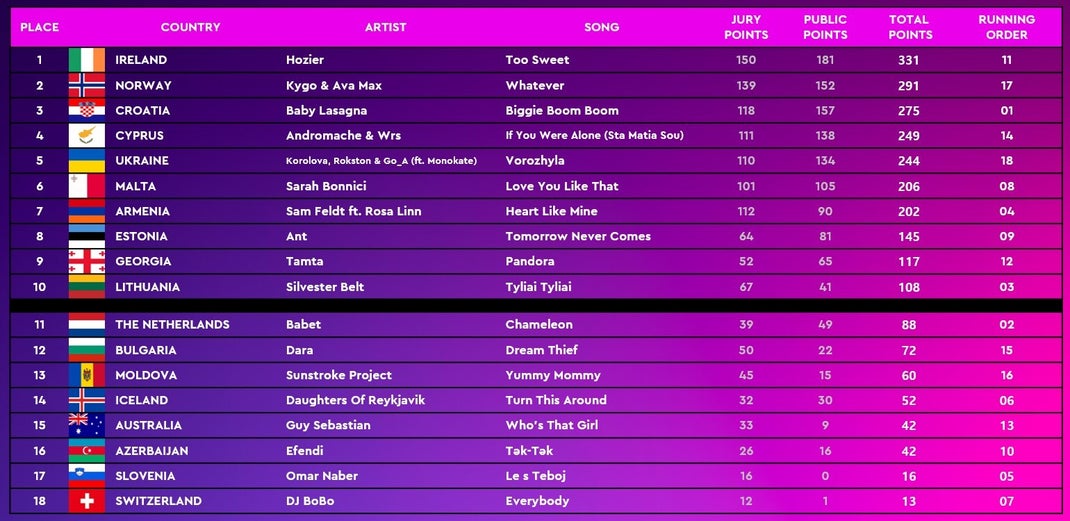
Task: Click the Switzerland flag icon
Action: 87,501
